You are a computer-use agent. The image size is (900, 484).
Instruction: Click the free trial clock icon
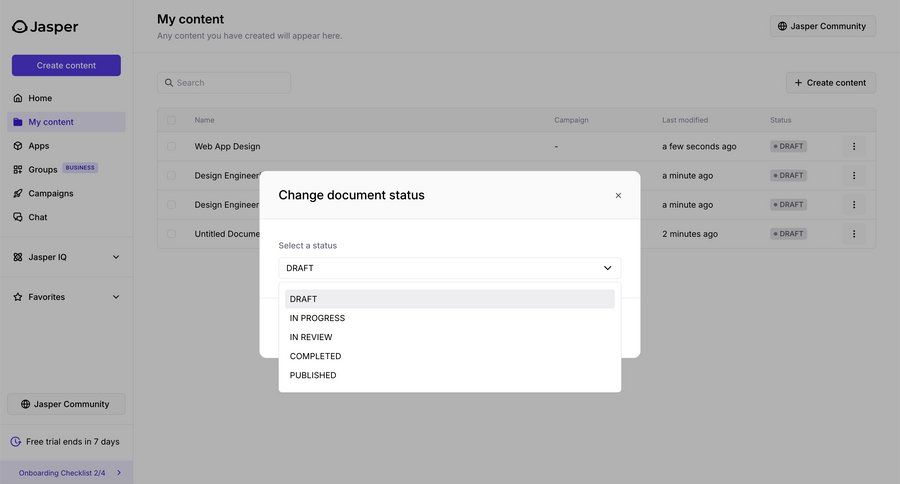[x=15, y=442]
